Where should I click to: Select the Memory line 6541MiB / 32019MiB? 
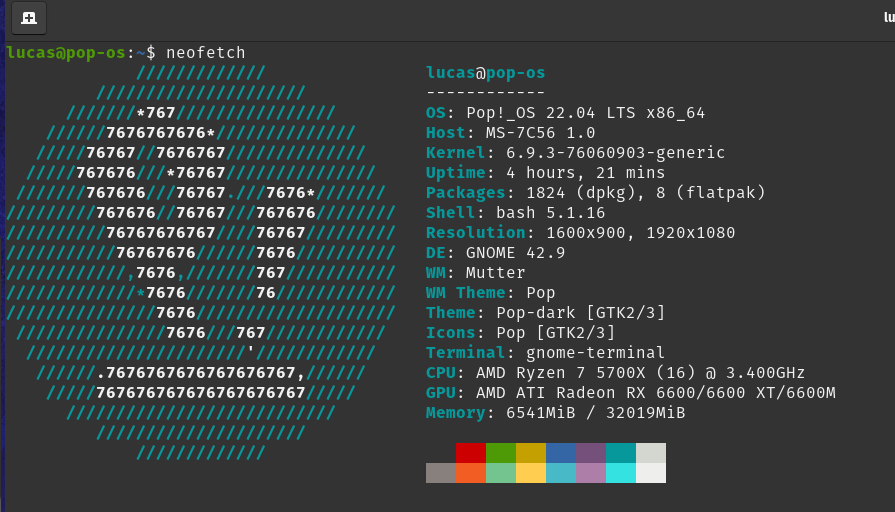coord(555,413)
